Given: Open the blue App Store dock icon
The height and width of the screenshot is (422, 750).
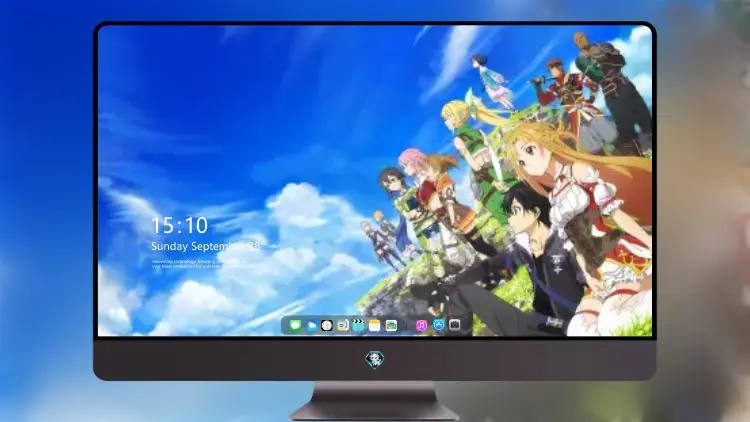Looking at the screenshot, I should (x=439, y=325).
